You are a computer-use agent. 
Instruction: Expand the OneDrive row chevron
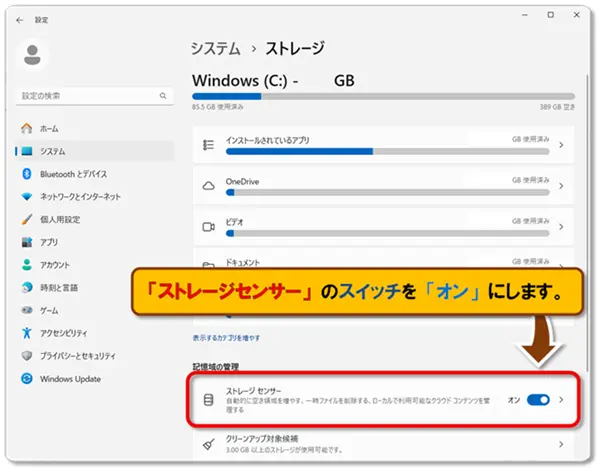(561, 186)
